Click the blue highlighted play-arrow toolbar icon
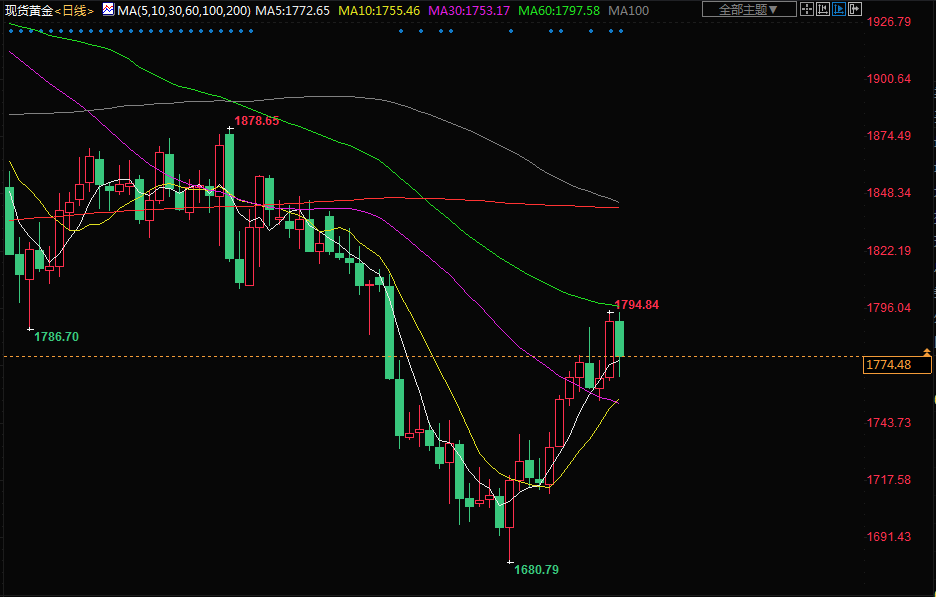 tap(839, 10)
